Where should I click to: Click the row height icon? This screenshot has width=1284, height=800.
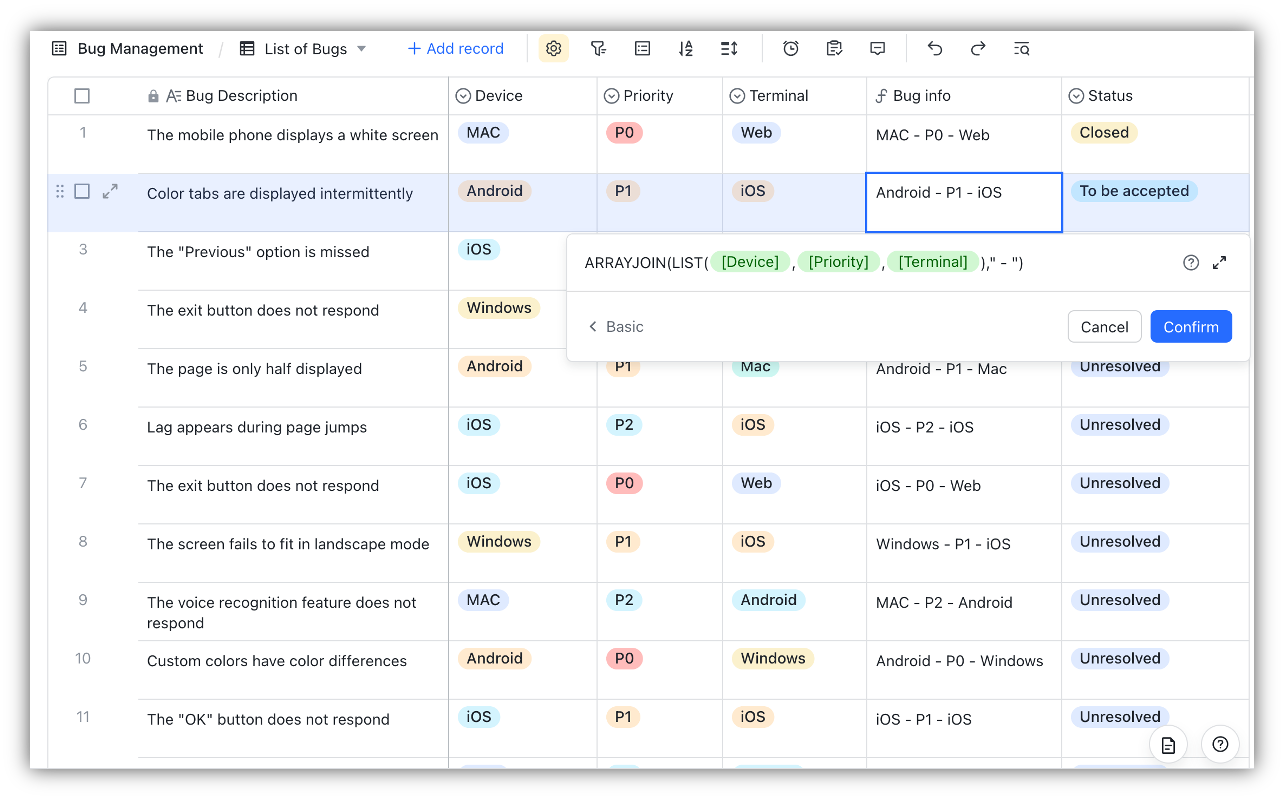coord(729,48)
